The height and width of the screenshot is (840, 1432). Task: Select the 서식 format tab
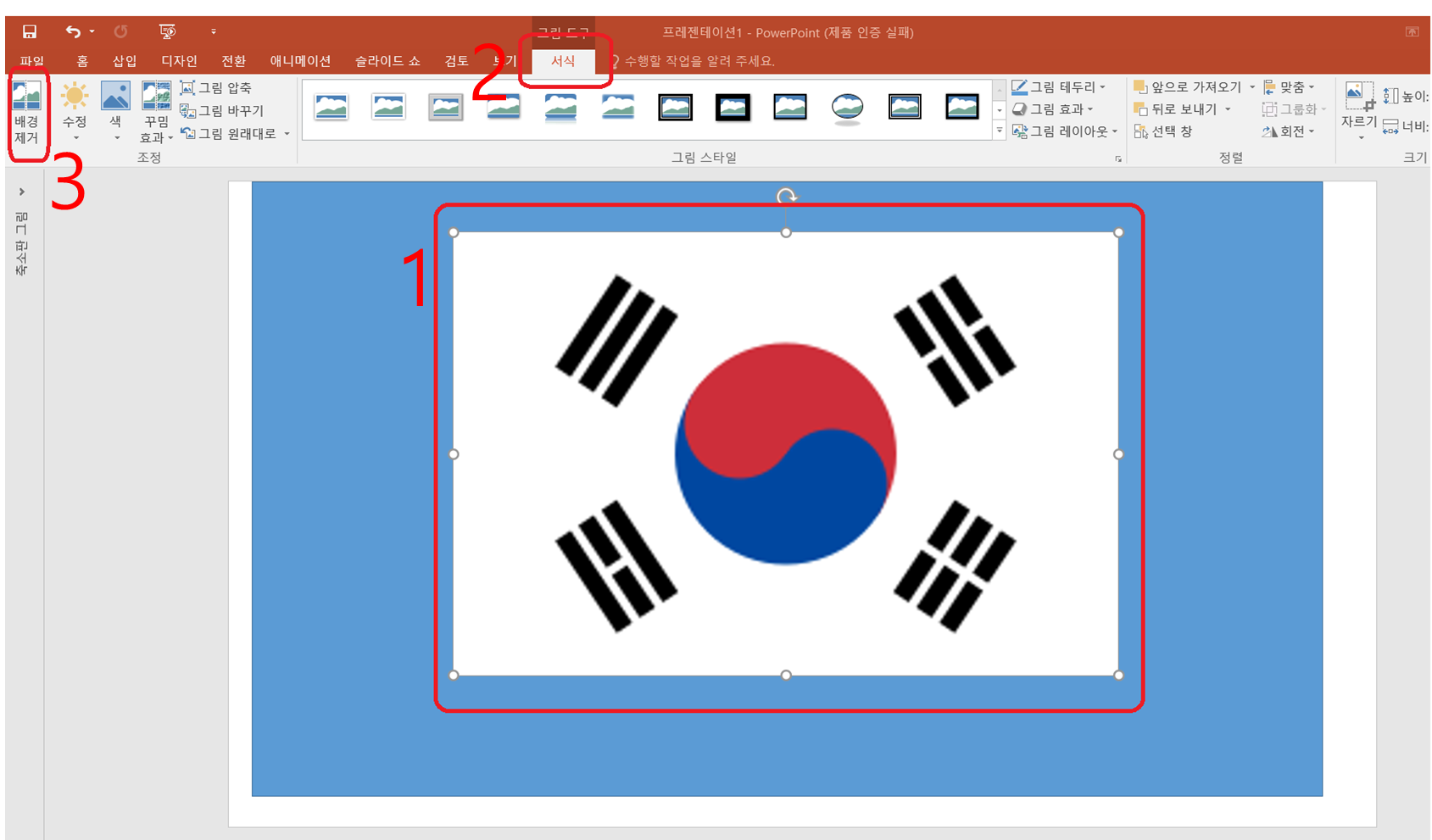tap(563, 61)
